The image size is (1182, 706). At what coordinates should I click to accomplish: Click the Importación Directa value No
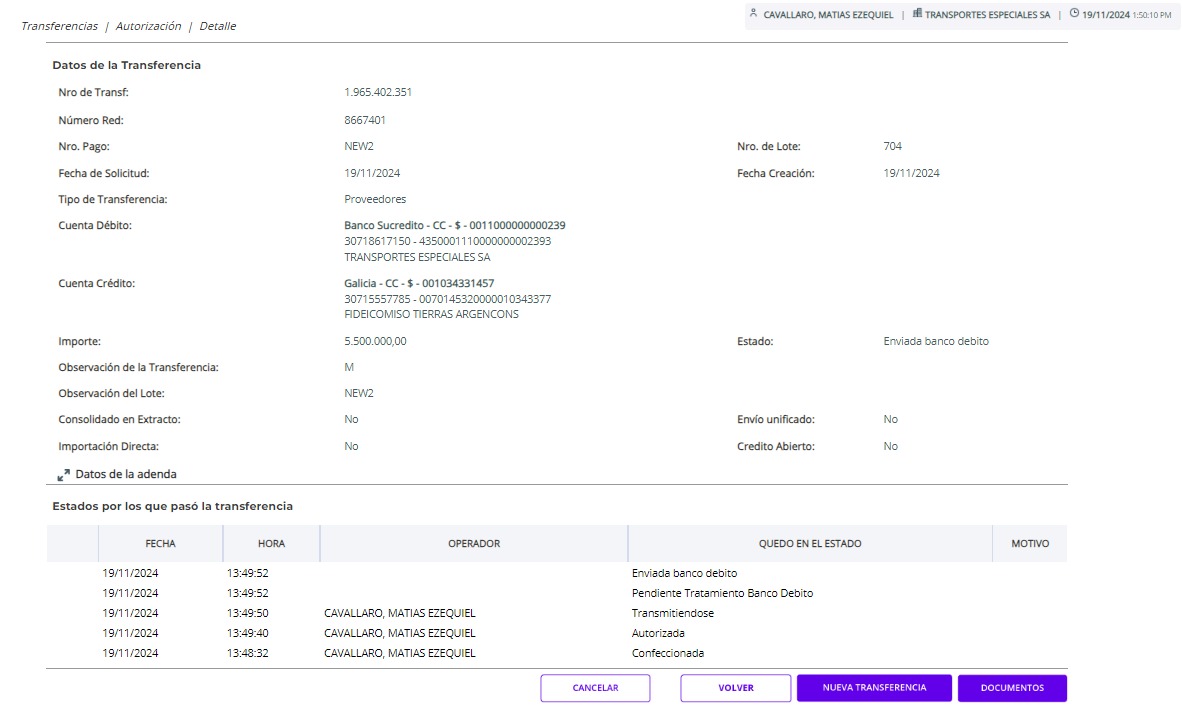351,446
